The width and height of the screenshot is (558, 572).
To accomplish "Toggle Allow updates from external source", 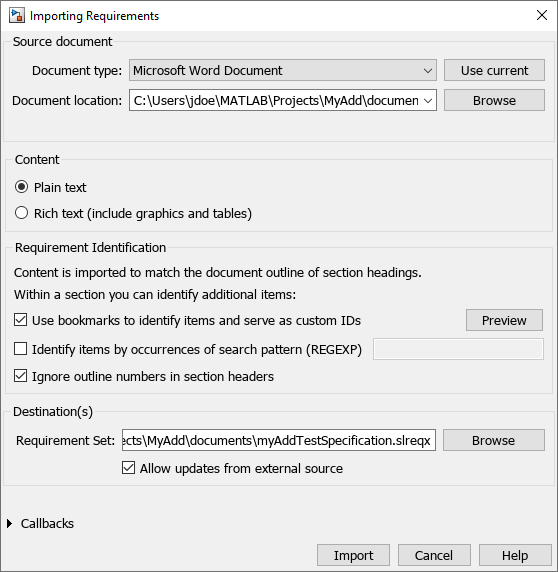I will (x=128, y=468).
